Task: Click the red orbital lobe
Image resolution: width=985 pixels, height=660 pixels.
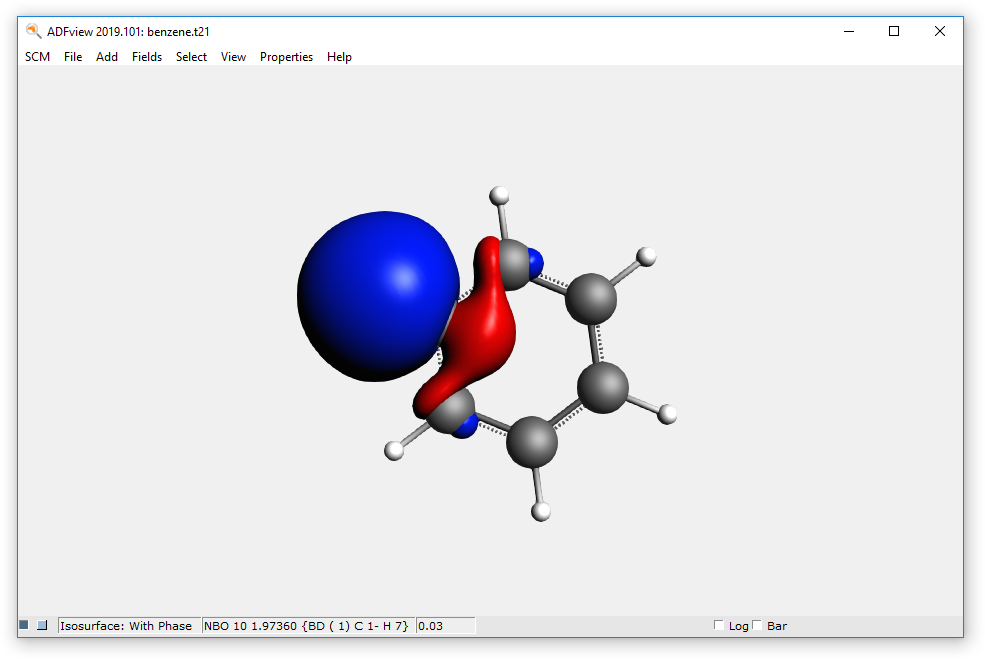Action: pyautogui.click(x=484, y=333)
